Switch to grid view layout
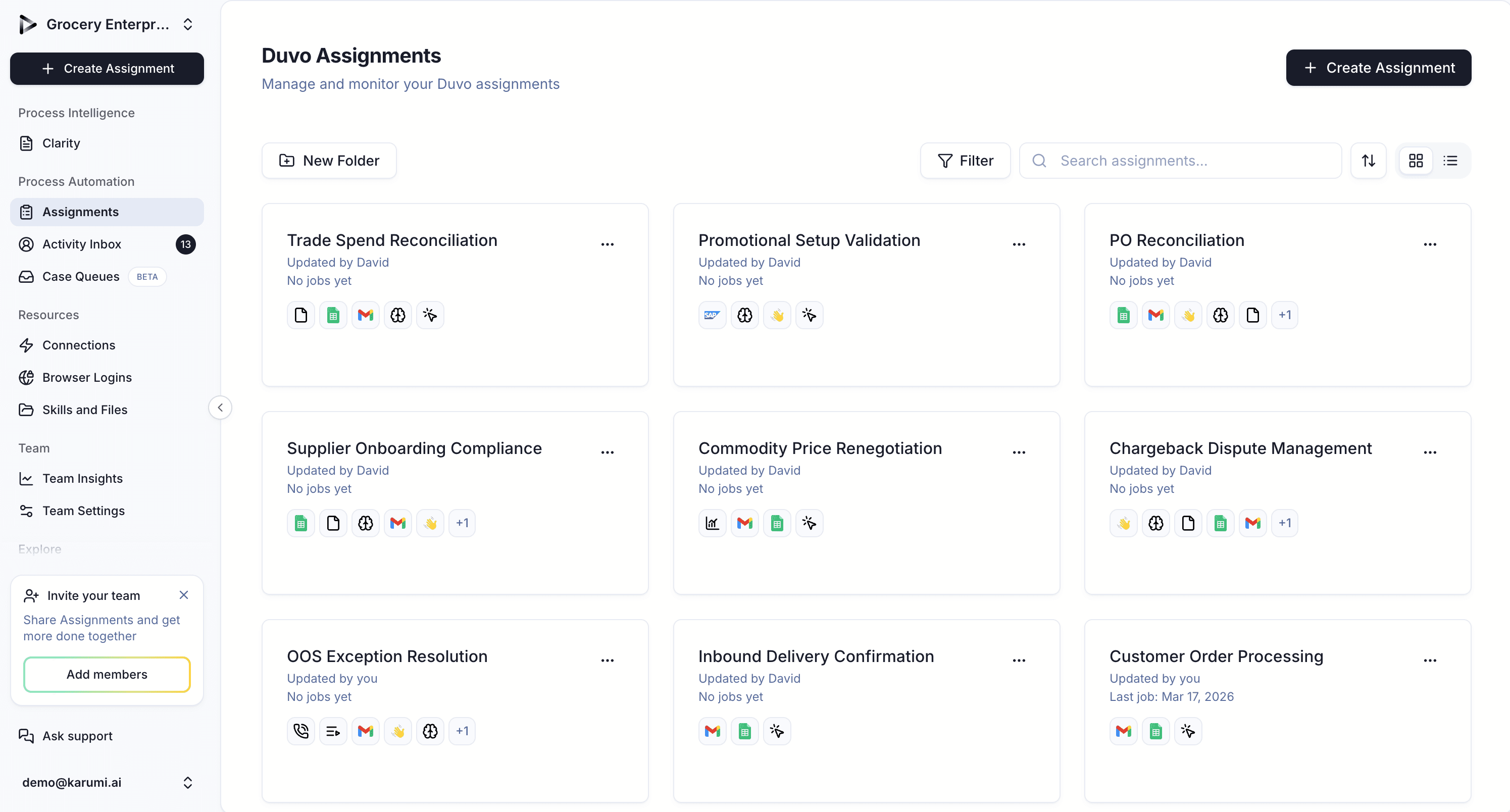1510x812 pixels. point(1416,161)
